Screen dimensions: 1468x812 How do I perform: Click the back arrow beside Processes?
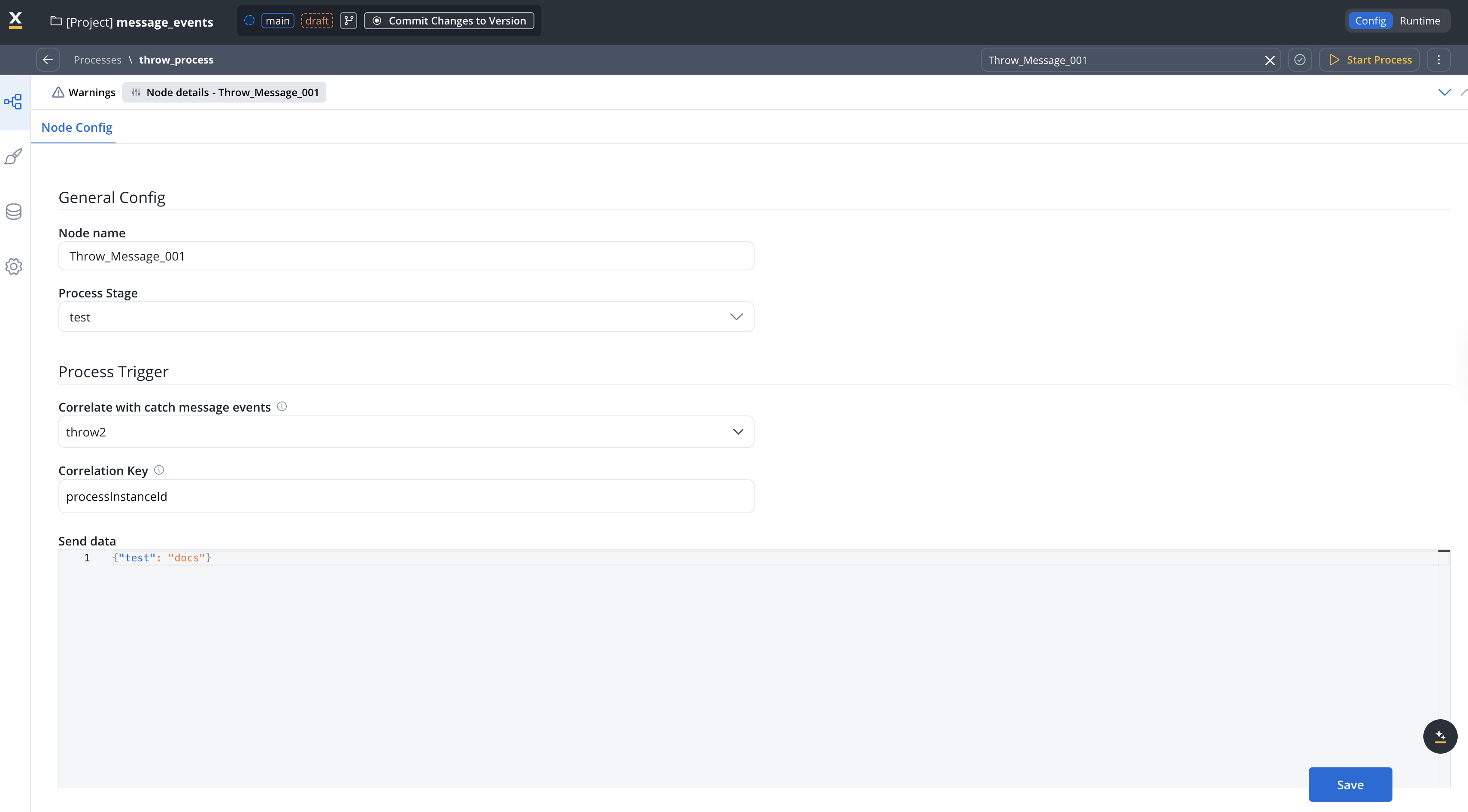click(48, 60)
